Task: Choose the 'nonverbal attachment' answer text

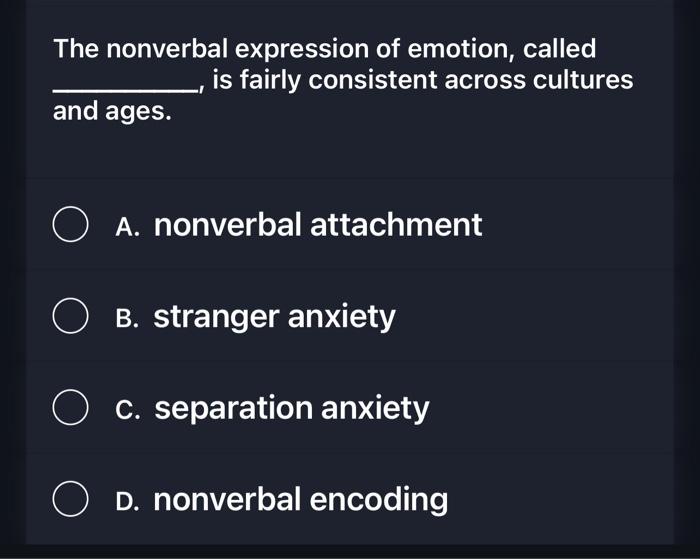Action: pos(318,224)
